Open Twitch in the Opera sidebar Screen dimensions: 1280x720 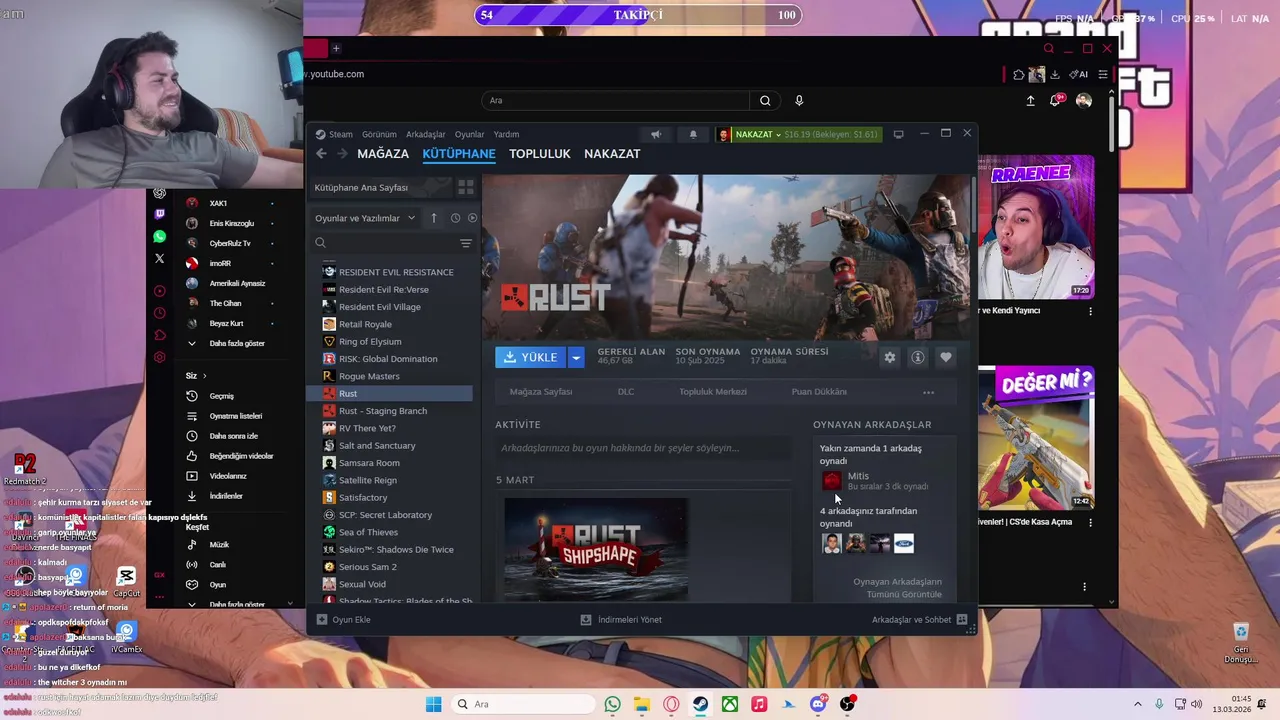(160, 214)
